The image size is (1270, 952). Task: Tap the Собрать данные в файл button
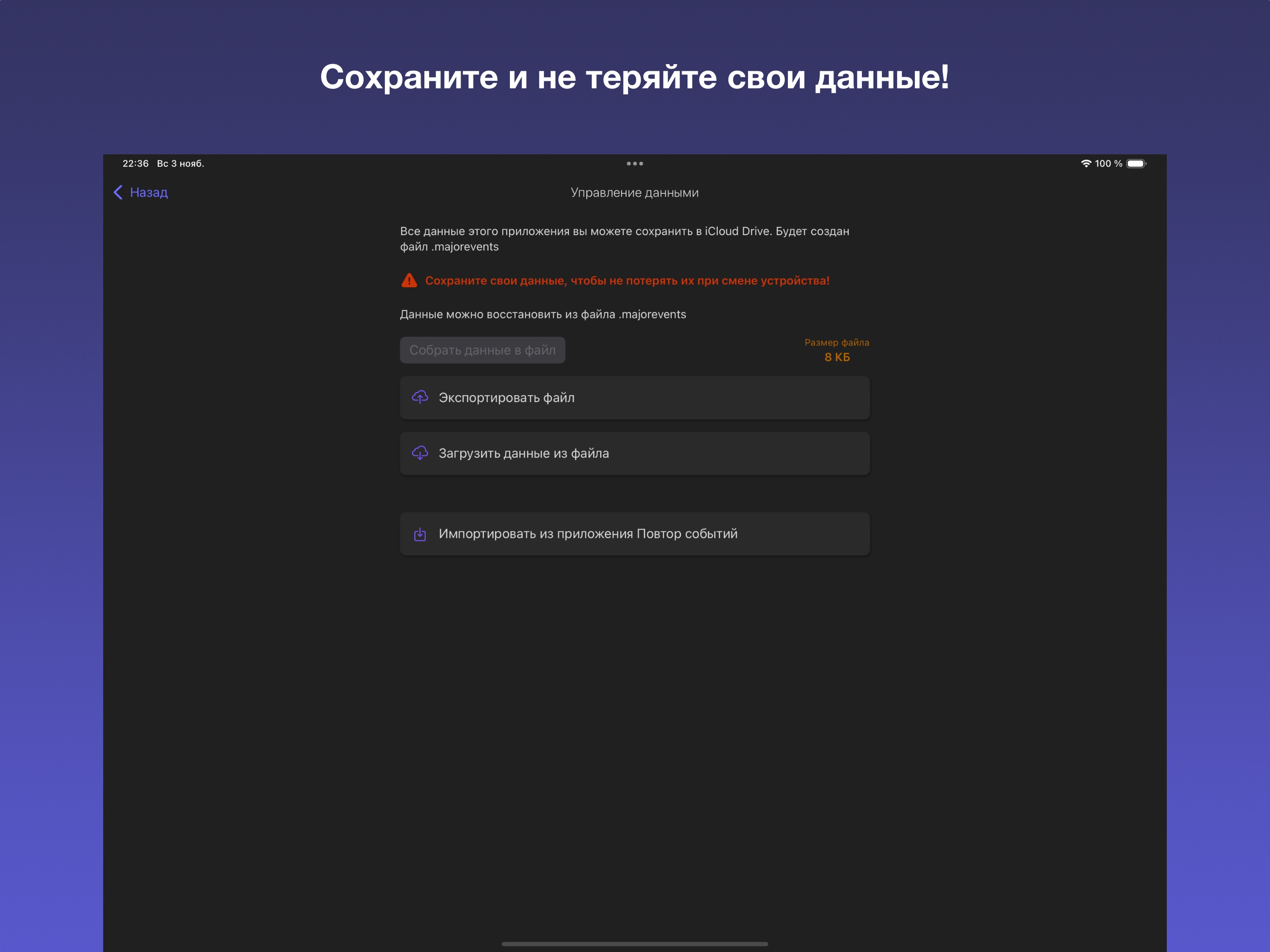click(482, 350)
